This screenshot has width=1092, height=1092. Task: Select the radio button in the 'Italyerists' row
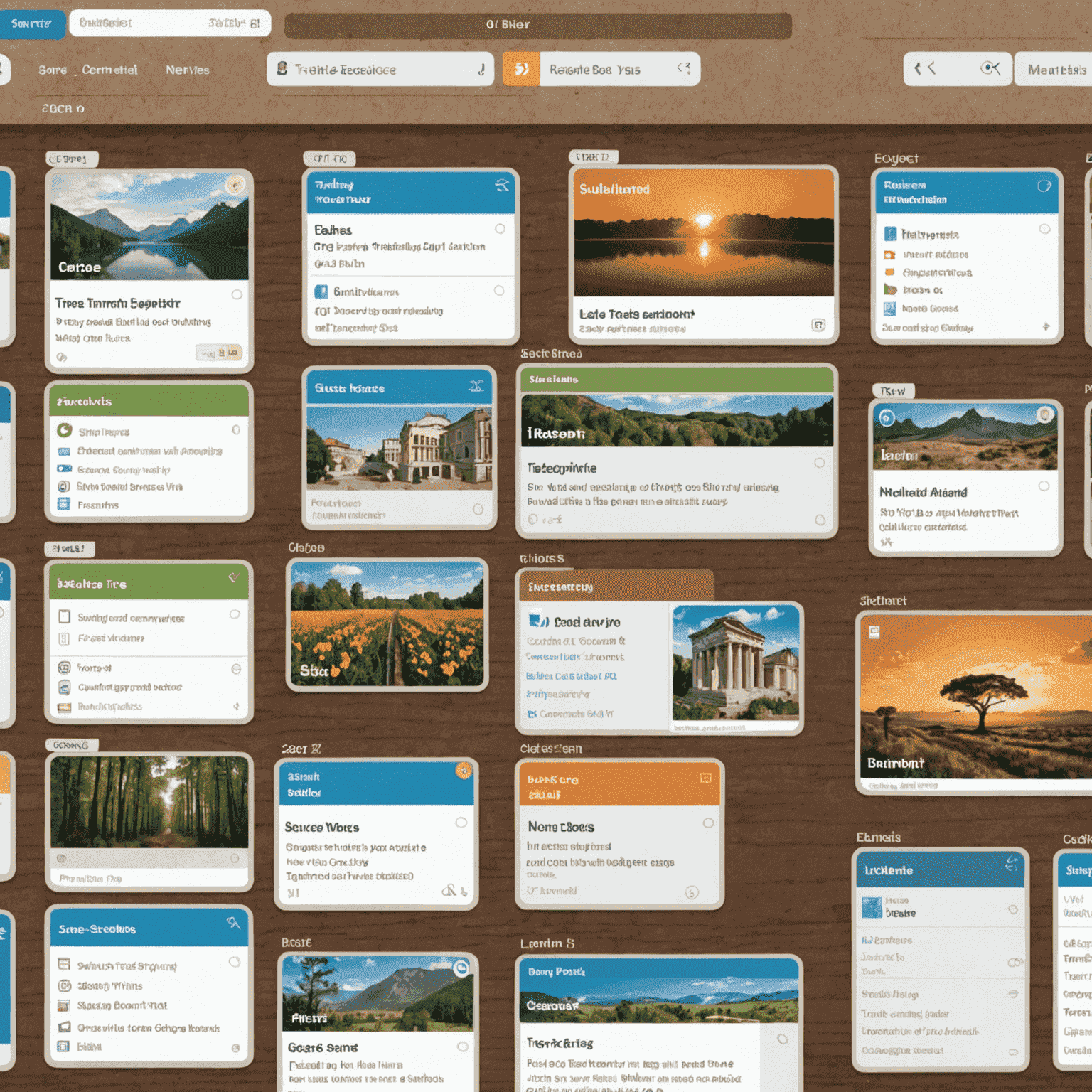(1044, 229)
